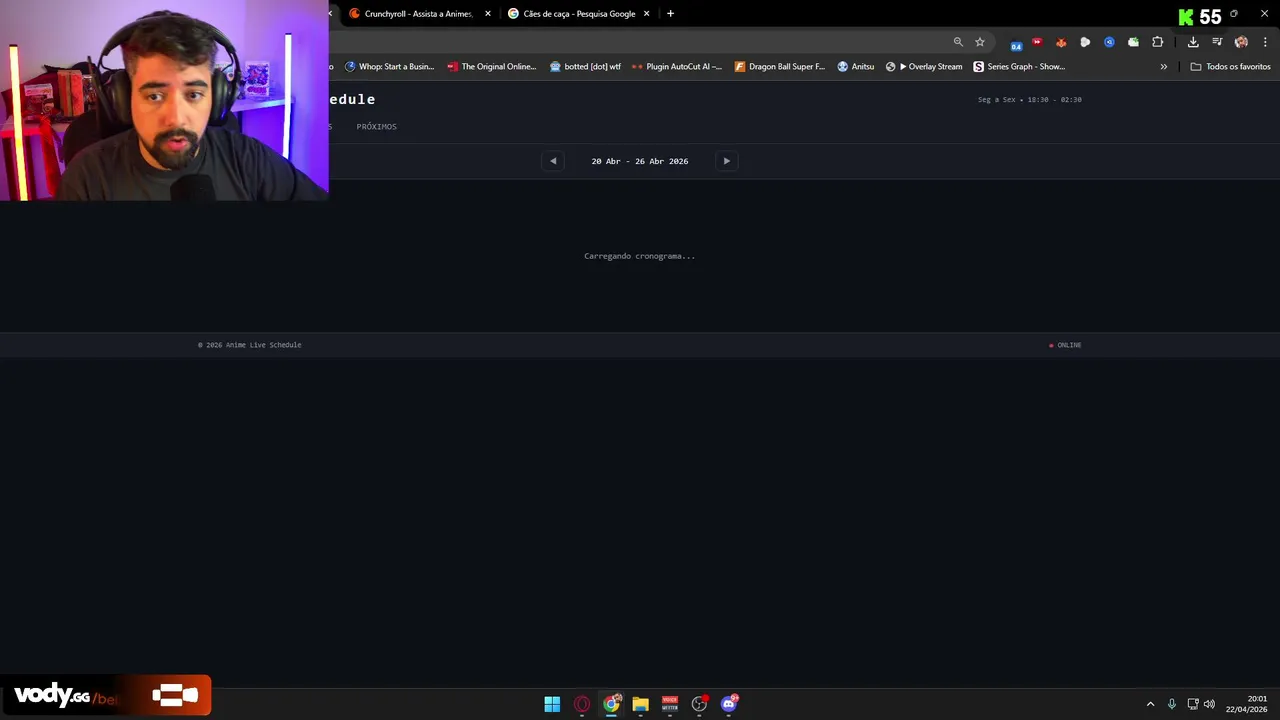Viewport: 1280px width, 720px height.
Task: Open Windows Start menu
Action: click(552, 704)
